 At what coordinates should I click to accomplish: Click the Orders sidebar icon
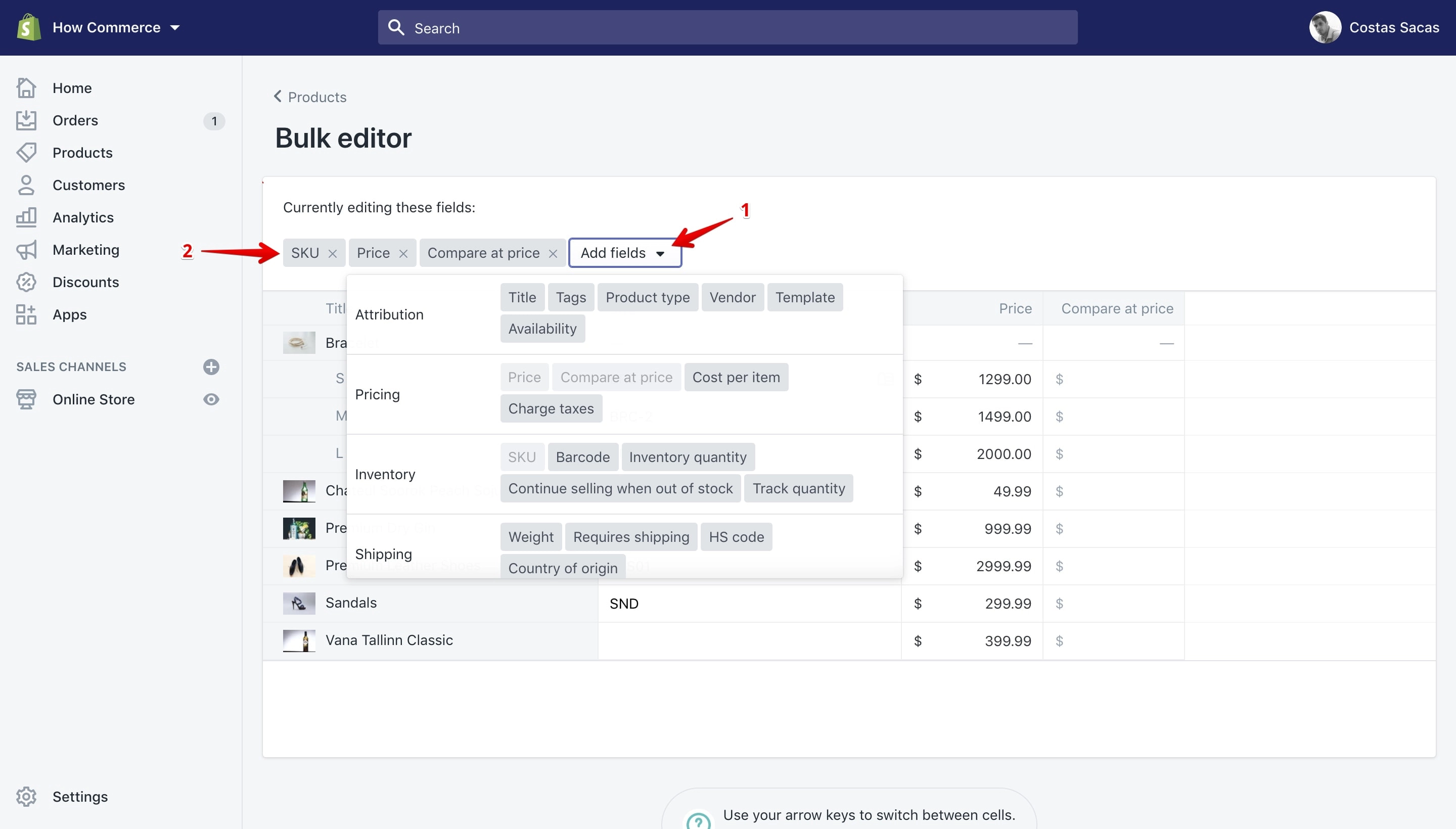(x=26, y=120)
